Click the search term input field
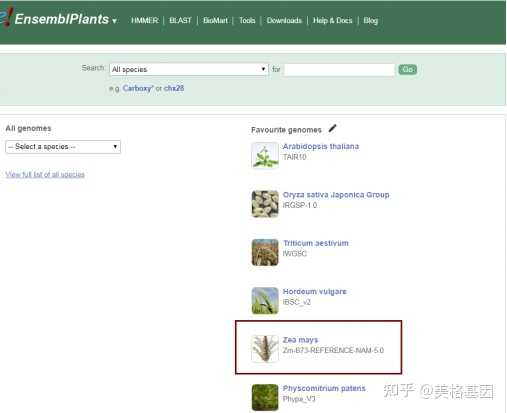 tap(339, 70)
